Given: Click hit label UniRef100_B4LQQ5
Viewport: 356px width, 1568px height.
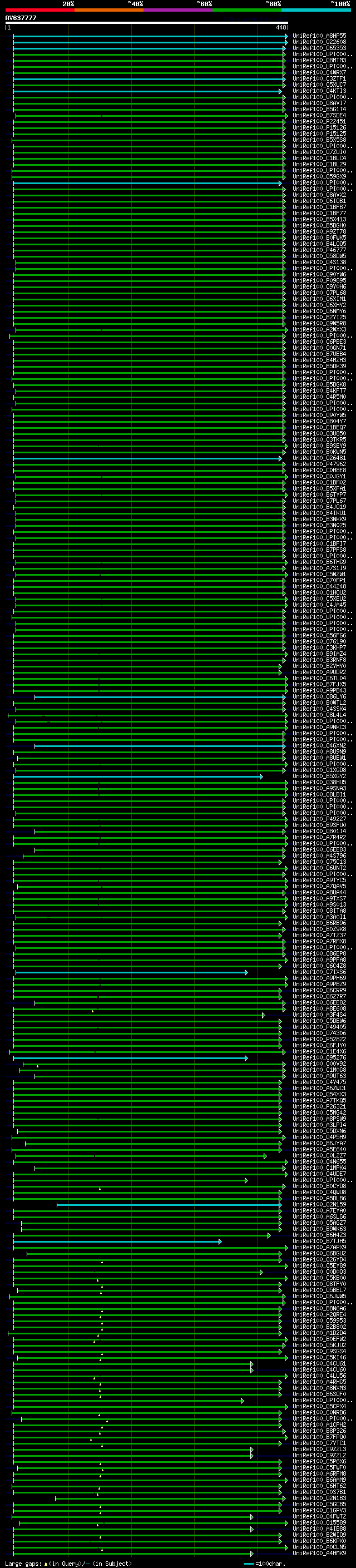Looking at the screenshot, I should point(319,244).
